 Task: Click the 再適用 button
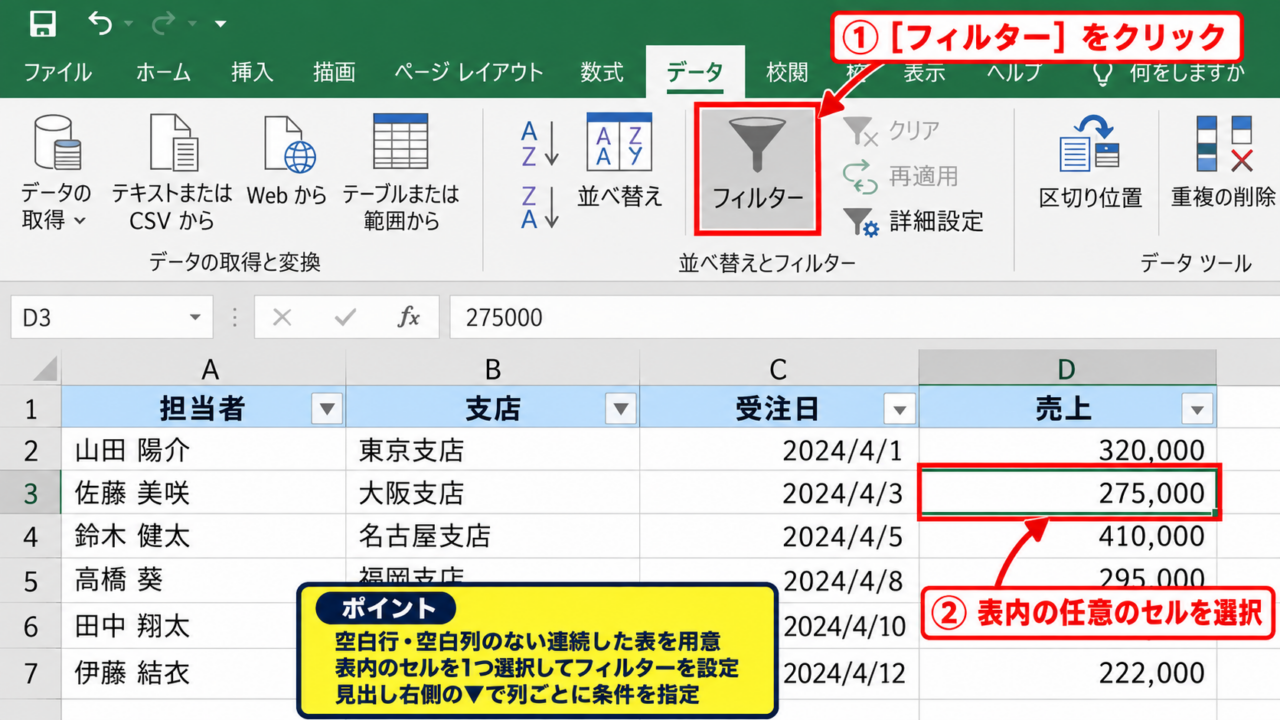coord(901,176)
